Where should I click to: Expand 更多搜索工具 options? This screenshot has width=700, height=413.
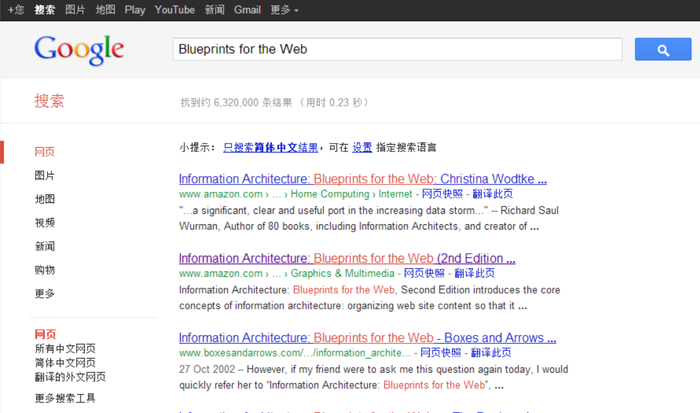point(65,398)
